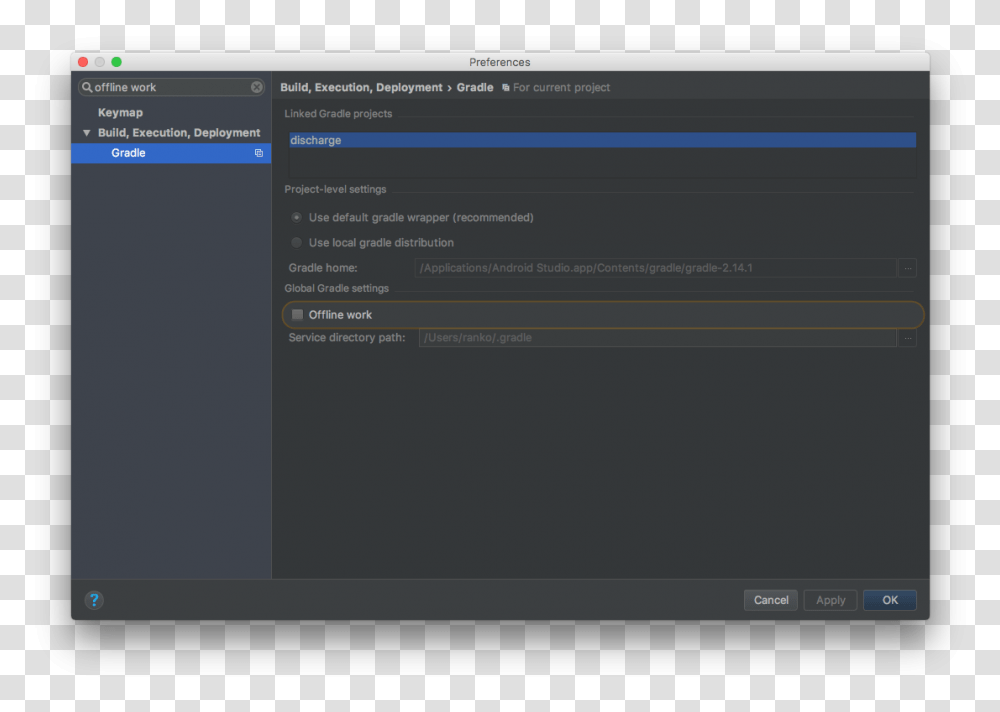Click the icon before For current project
1000x712 pixels.
coord(506,88)
